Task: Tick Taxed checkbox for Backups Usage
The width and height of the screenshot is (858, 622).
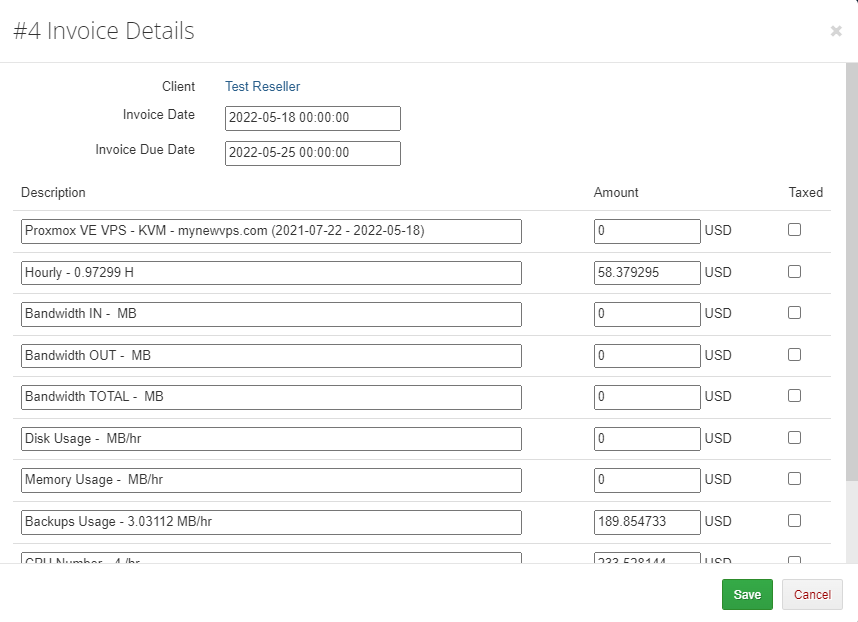Action: pyautogui.click(x=794, y=520)
